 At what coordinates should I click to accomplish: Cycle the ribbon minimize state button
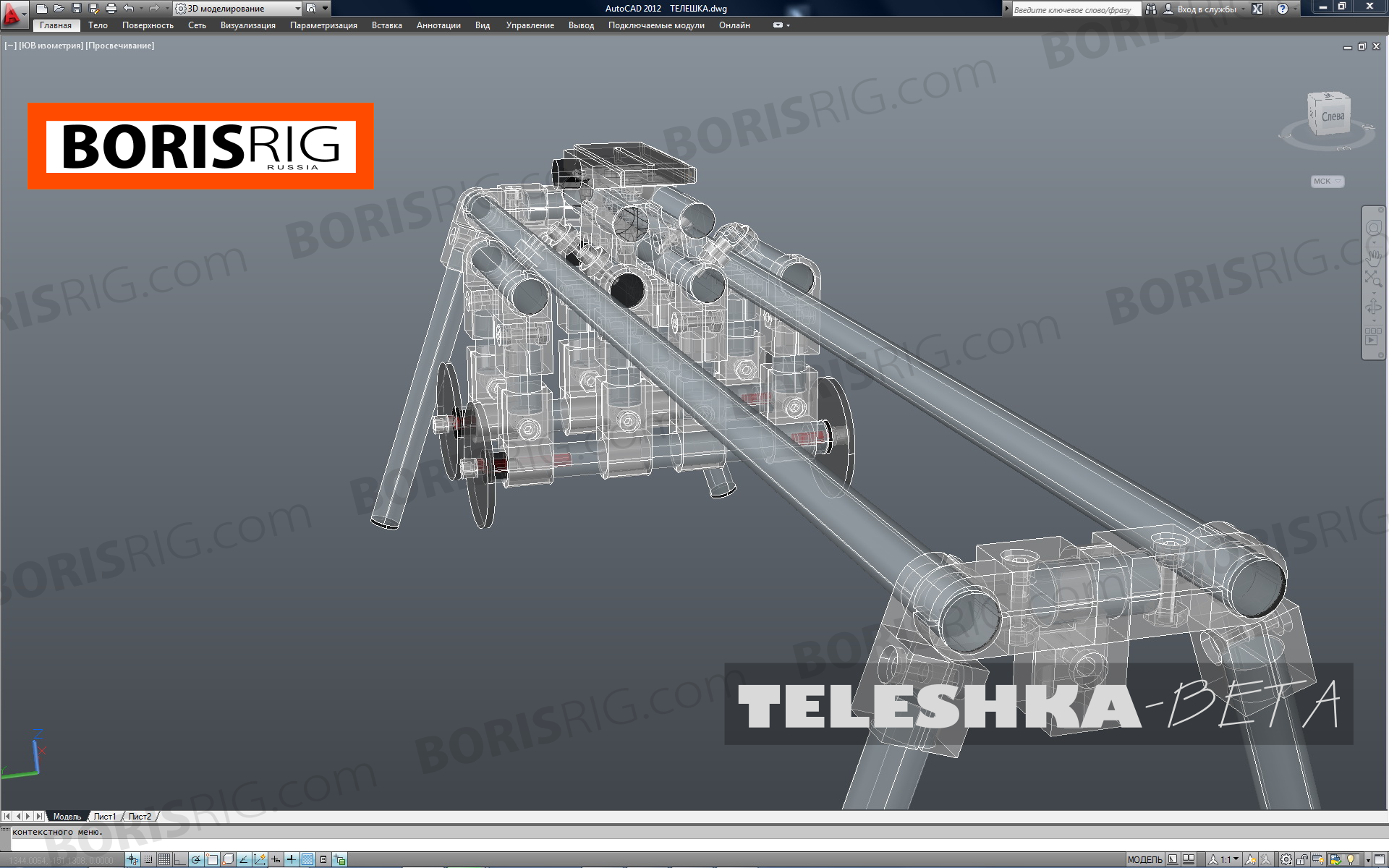point(778,25)
